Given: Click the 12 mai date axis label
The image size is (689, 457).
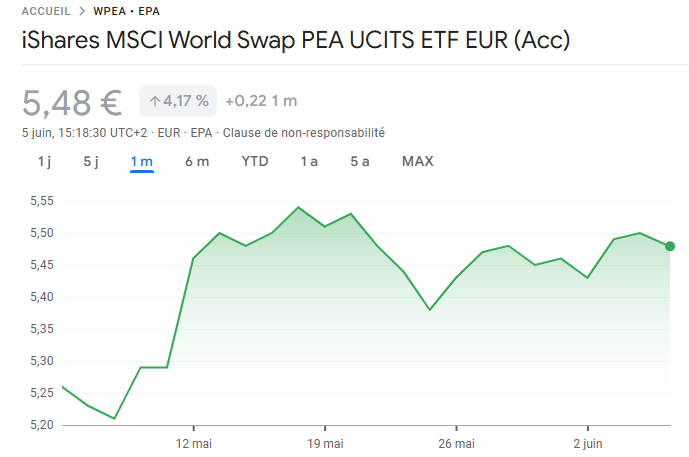Looking at the screenshot, I should point(194,443).
